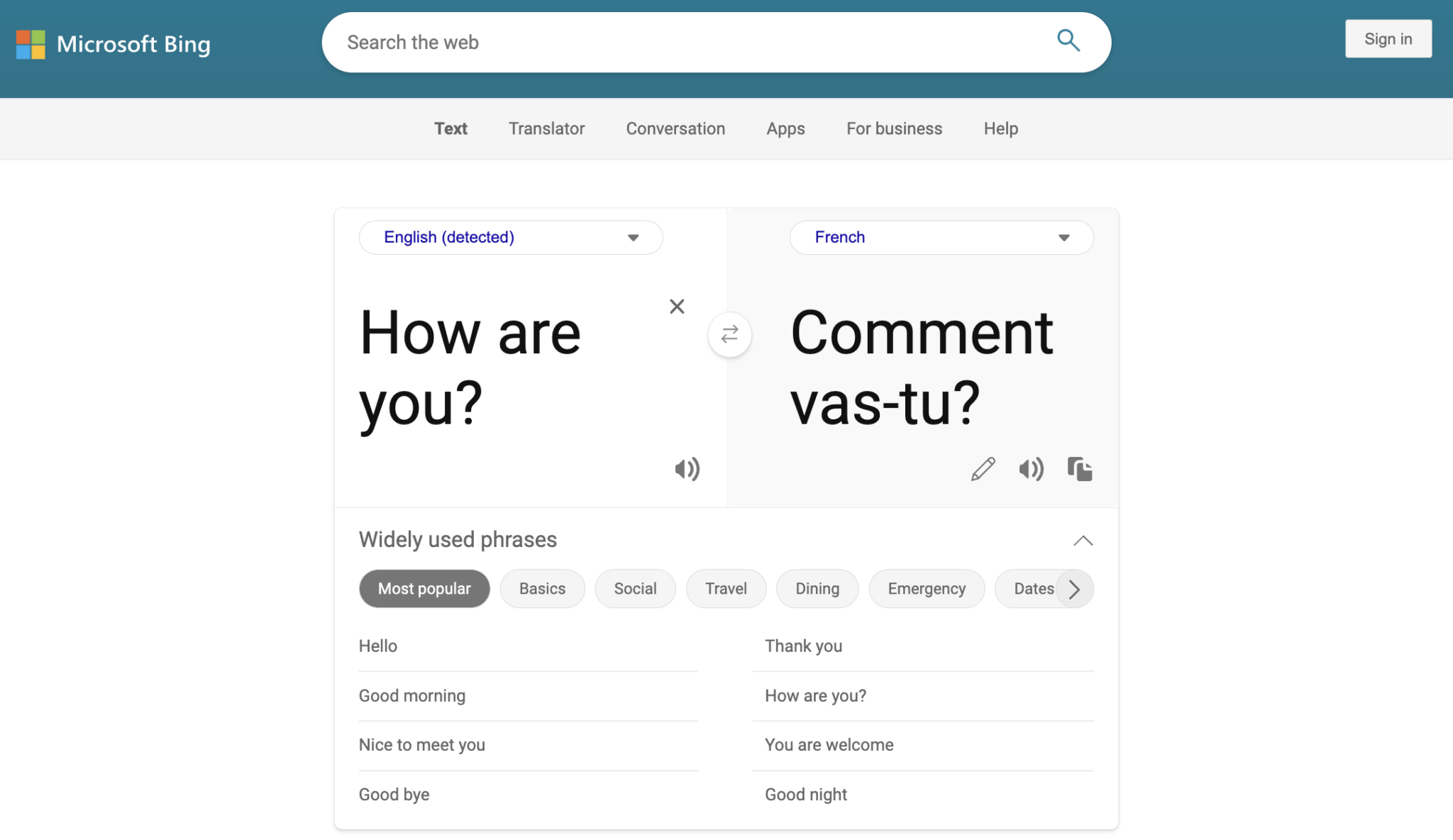This screenshot has width=1453, height=840.
Task: Swap source and target languages
Action: coord(729,334)
